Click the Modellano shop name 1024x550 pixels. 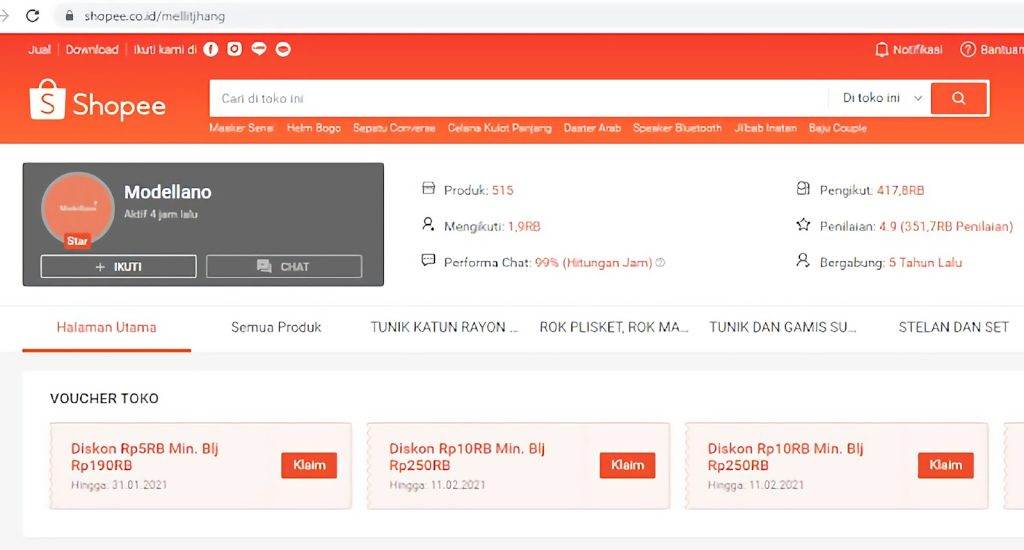click(168, 192)
